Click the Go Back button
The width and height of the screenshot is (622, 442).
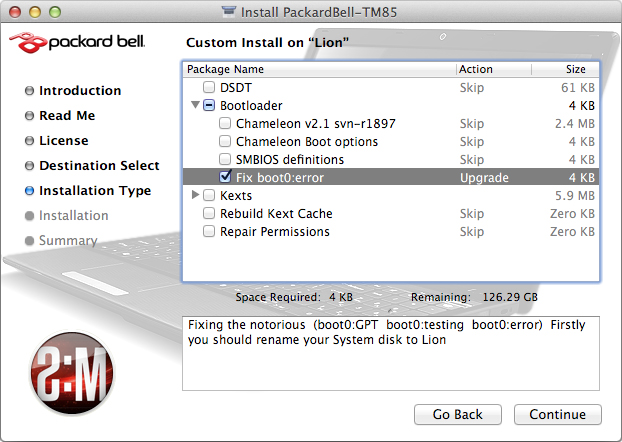457,414
